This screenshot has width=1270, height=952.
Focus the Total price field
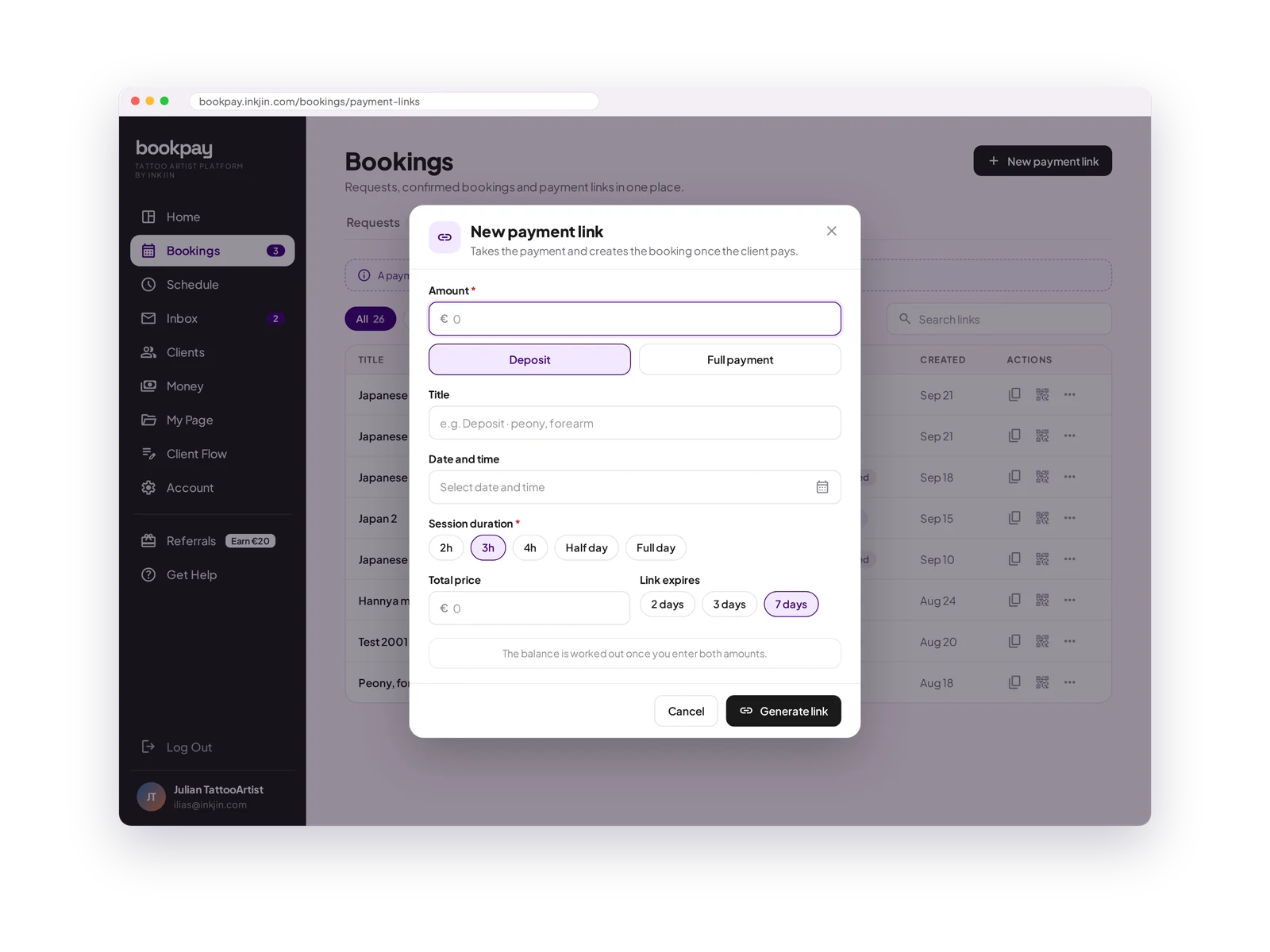[x=529, y=608]
